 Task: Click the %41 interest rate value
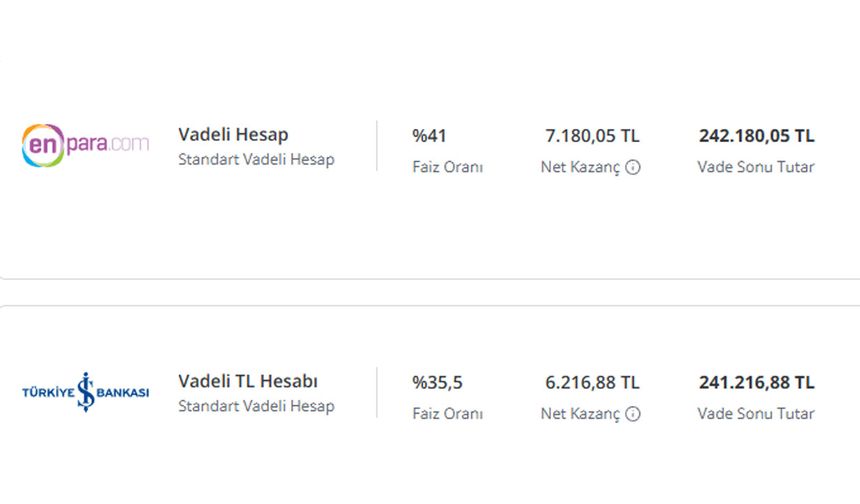coord(429,136)
